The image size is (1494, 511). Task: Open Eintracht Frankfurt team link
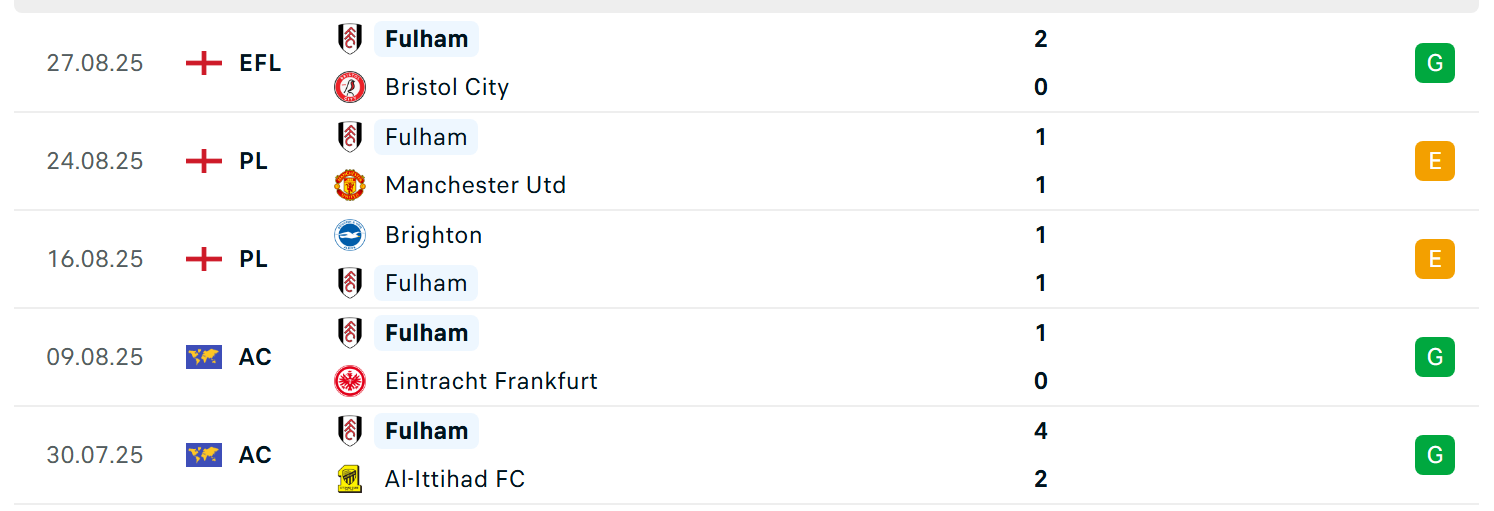pyautogui.click(x=491, y=381)
